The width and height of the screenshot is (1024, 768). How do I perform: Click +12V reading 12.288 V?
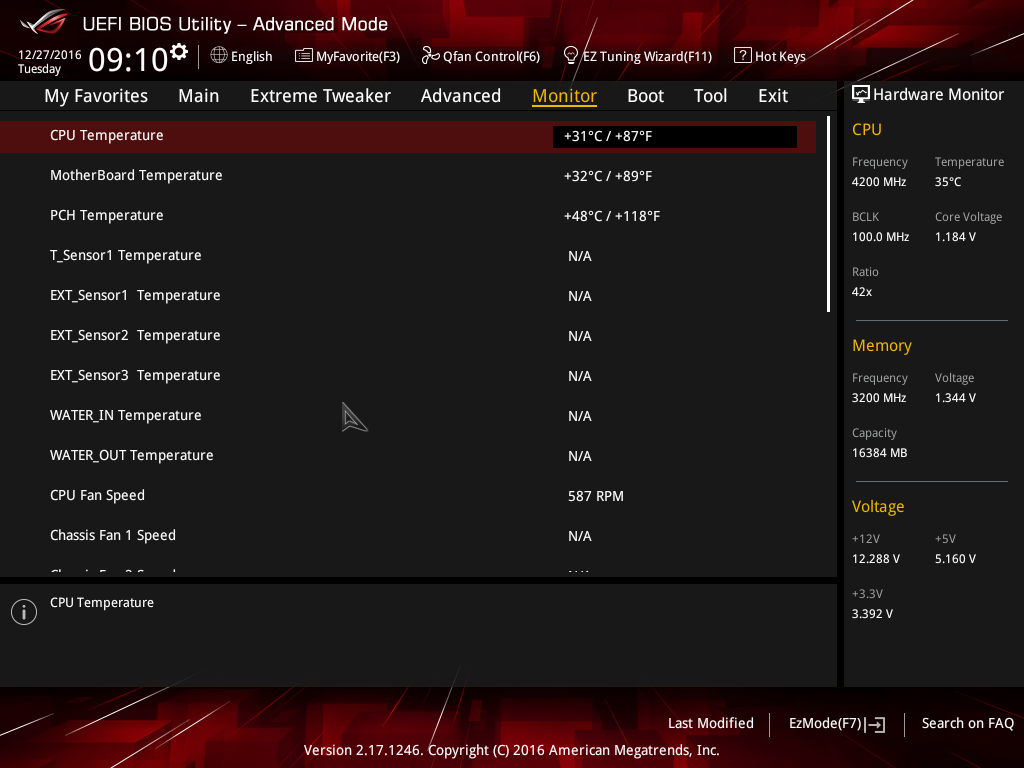(876, 559)
